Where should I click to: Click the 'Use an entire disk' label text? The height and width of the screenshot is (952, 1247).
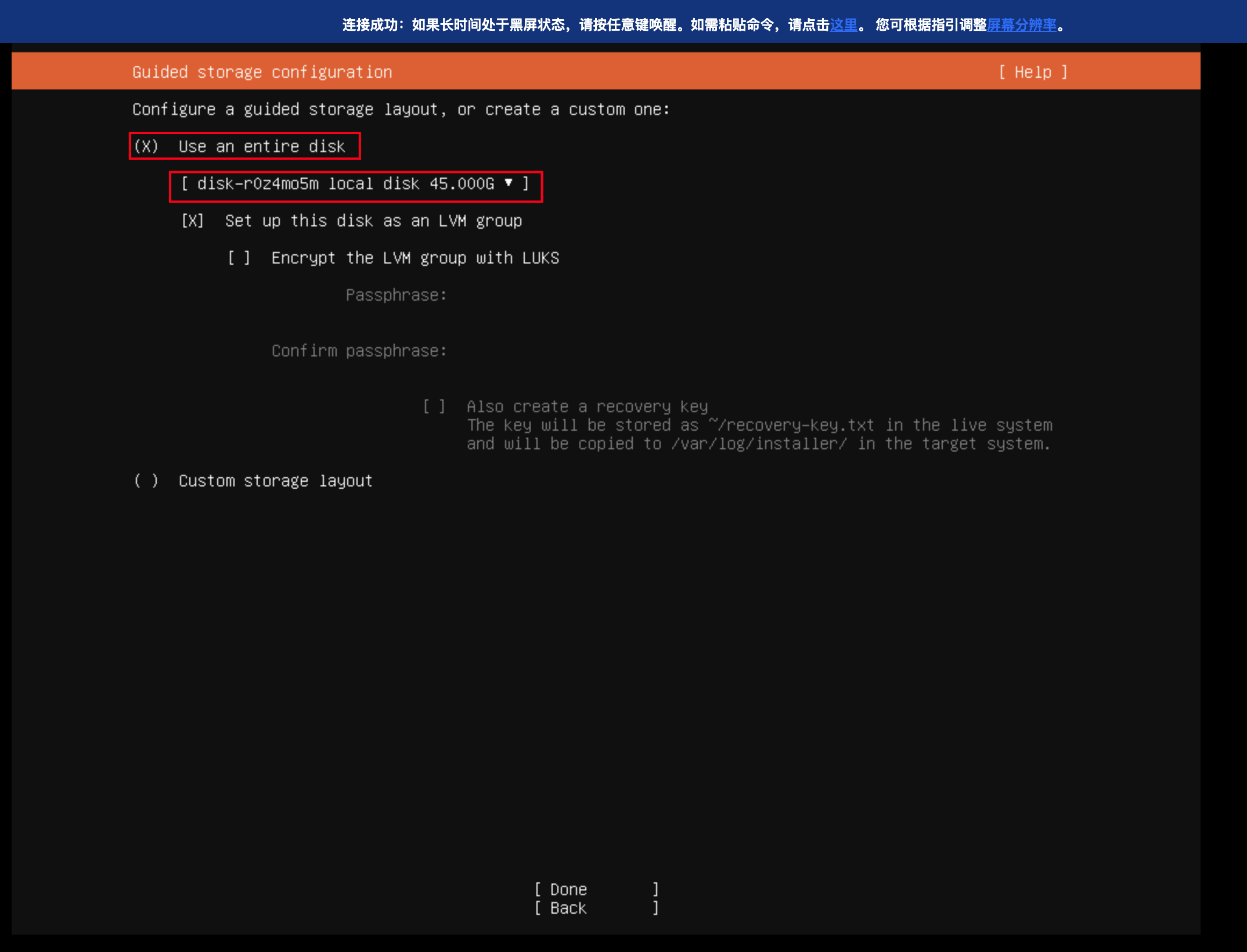click(262, 146)
